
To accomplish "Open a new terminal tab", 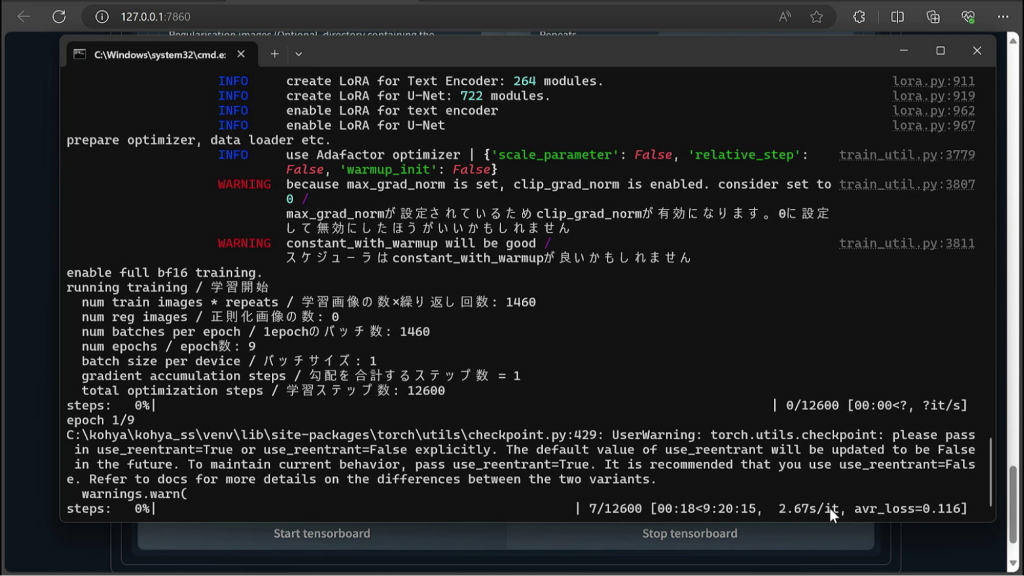I will (274, 54).
